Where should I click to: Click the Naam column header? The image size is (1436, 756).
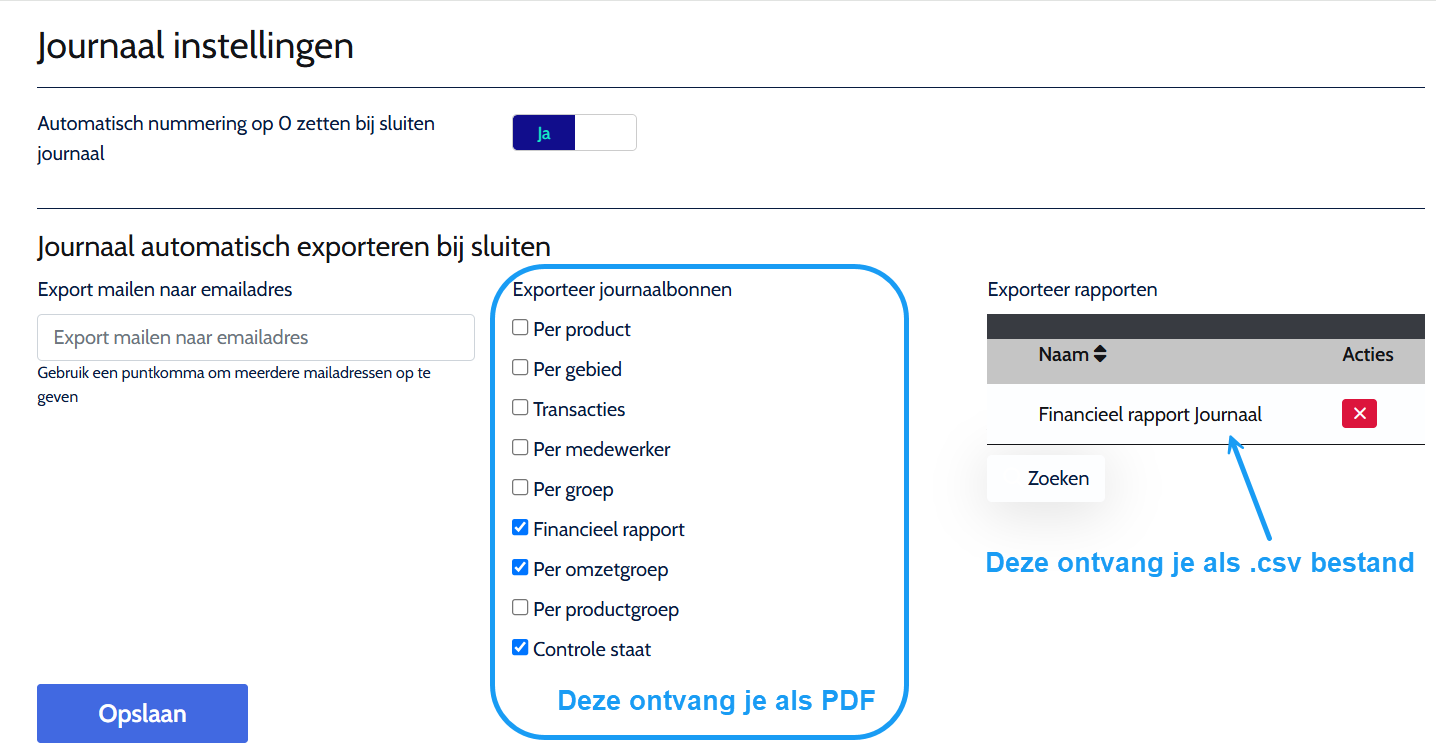(1063, 354)
